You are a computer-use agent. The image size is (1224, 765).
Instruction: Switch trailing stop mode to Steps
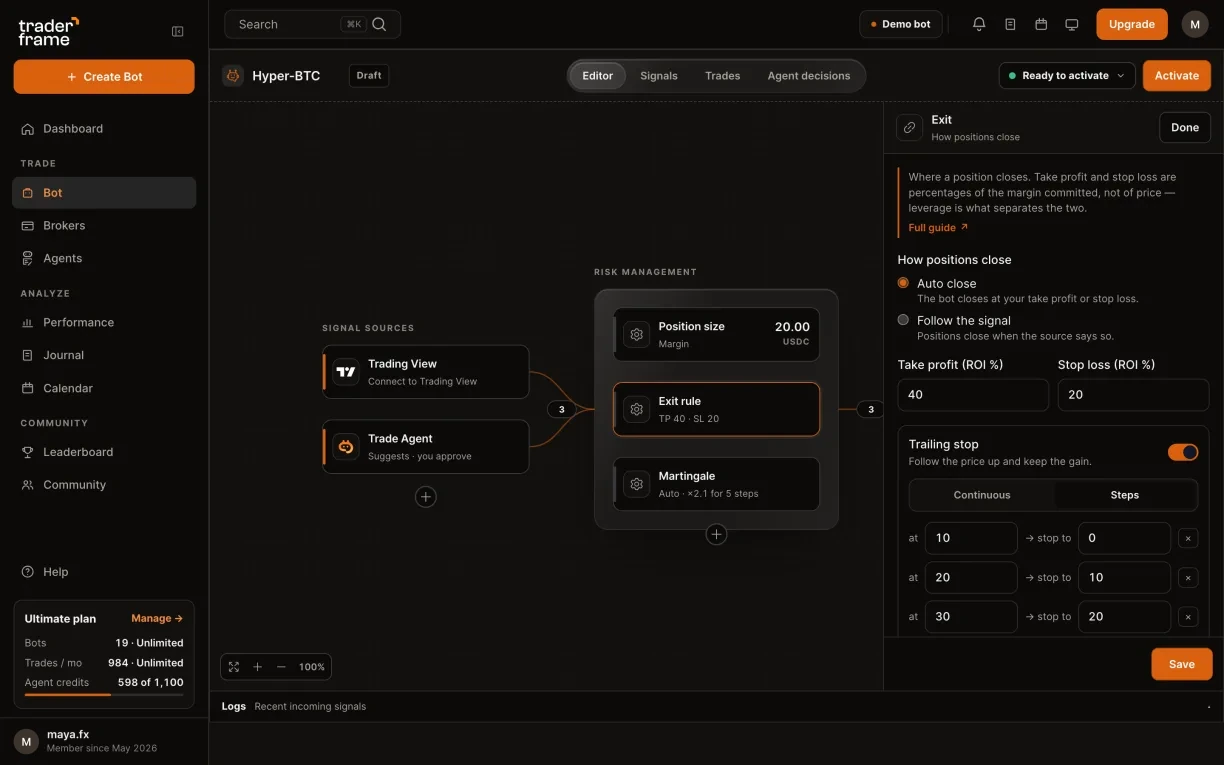point(1125,495)
